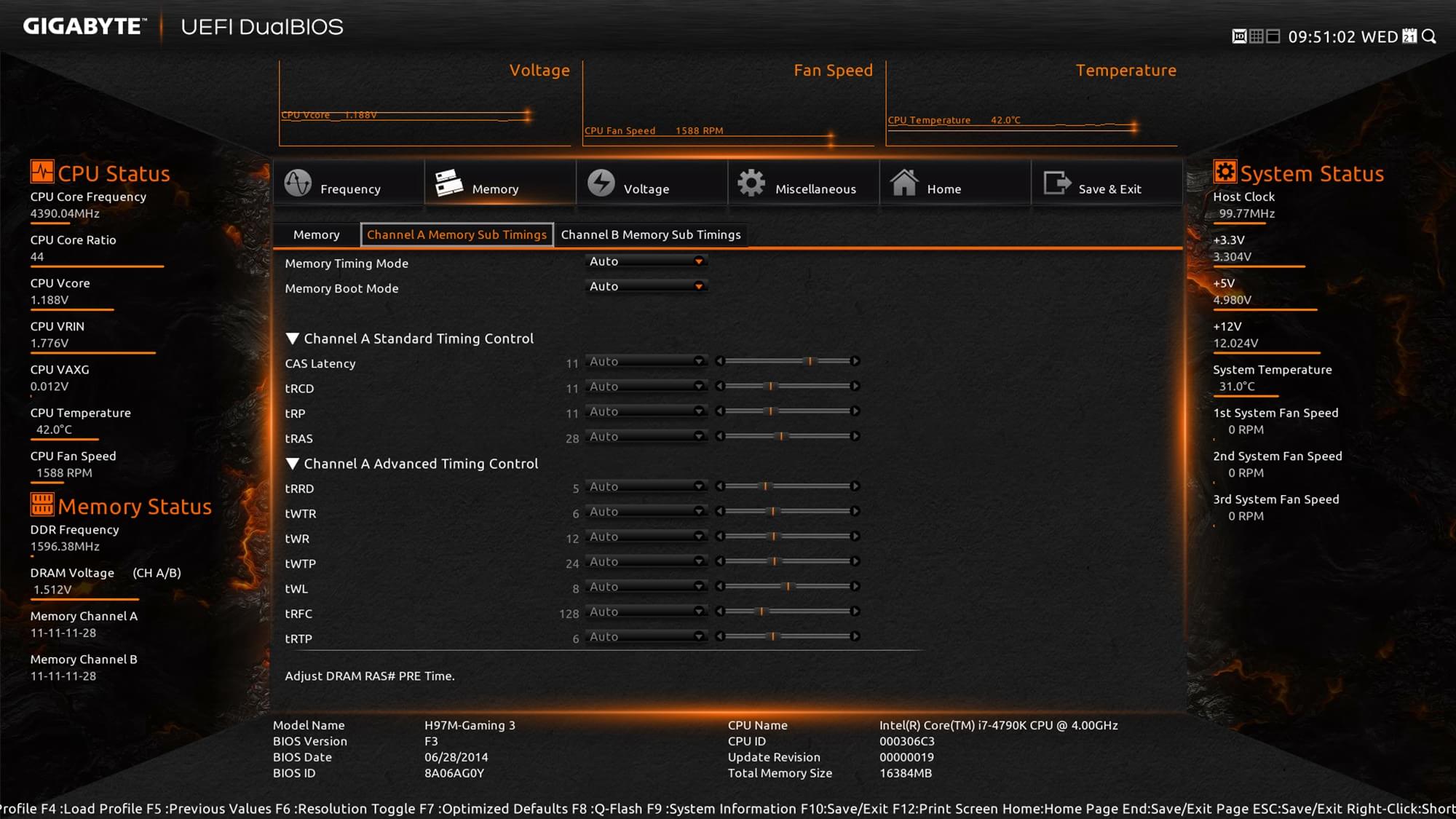
Task: Click right arrow of tRFC slider
Action: tap(855, 612)
